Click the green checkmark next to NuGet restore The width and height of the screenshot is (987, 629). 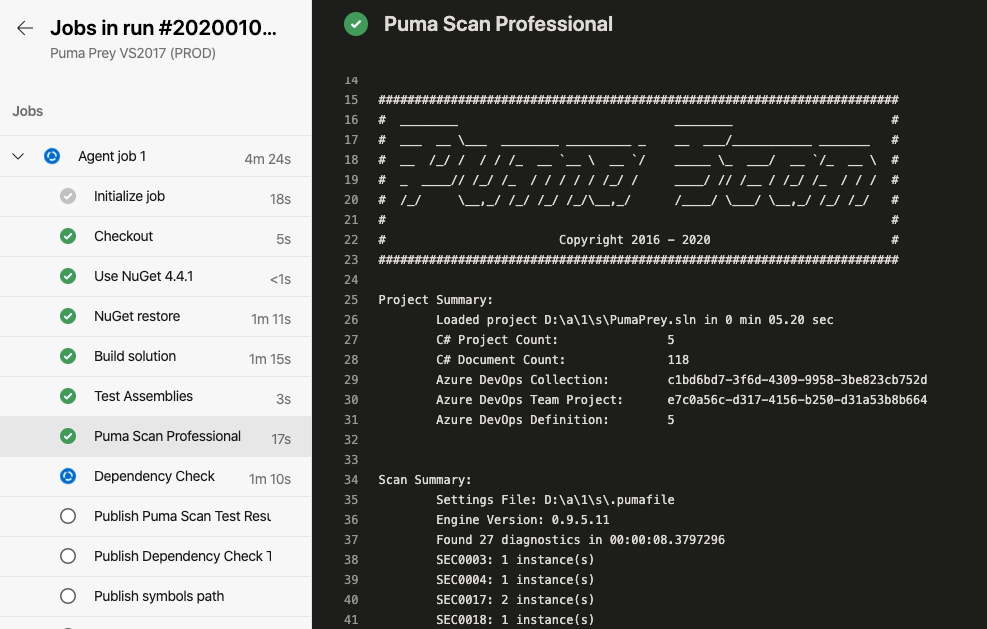(x=67, y=317)
